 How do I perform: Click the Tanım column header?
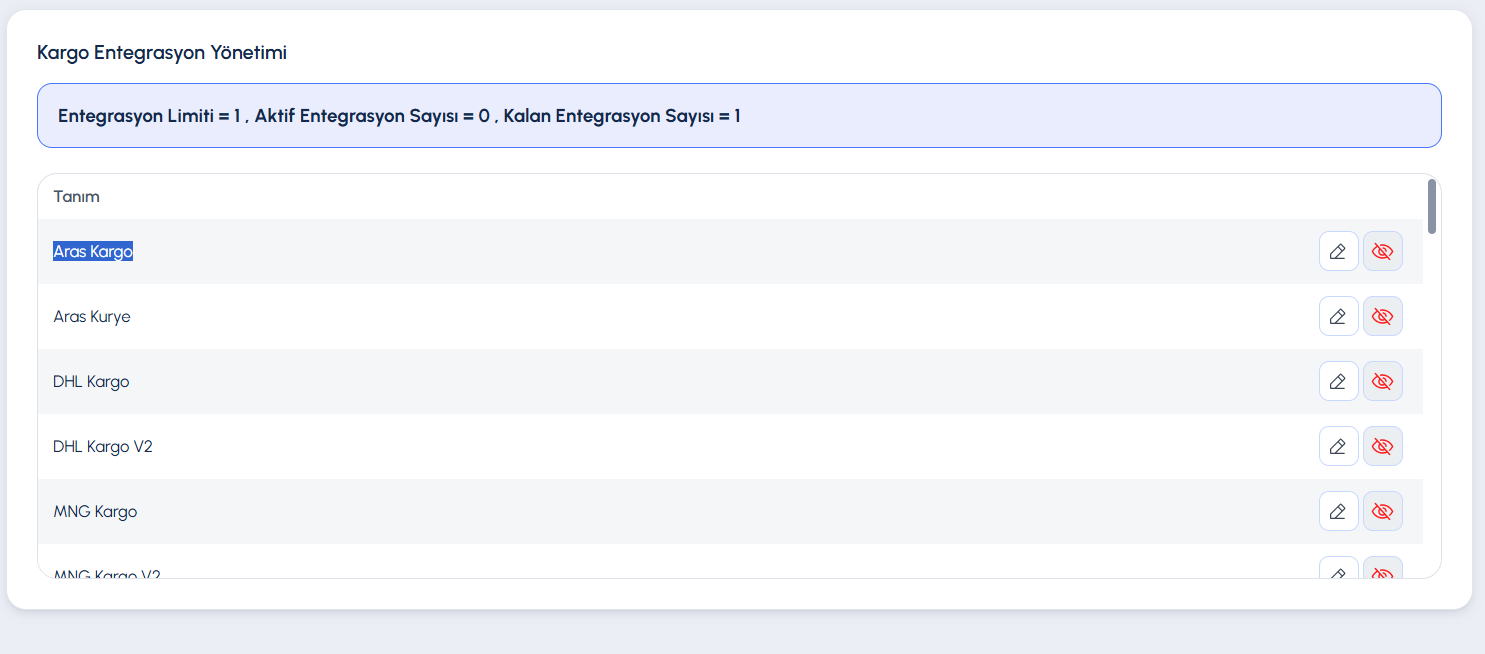(77, 197)
